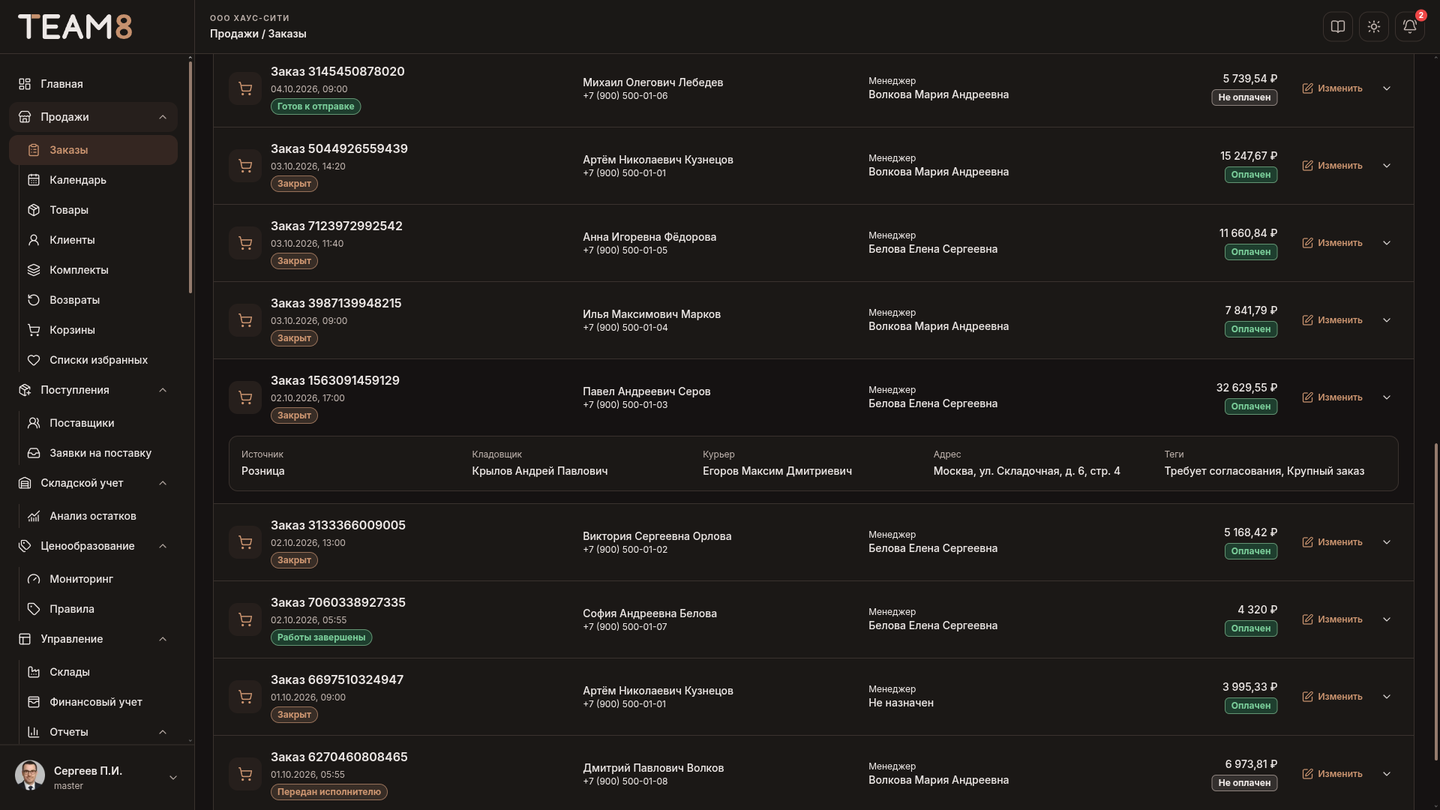
Task: Click the Правила tag icon
Action: coord(34,609)
